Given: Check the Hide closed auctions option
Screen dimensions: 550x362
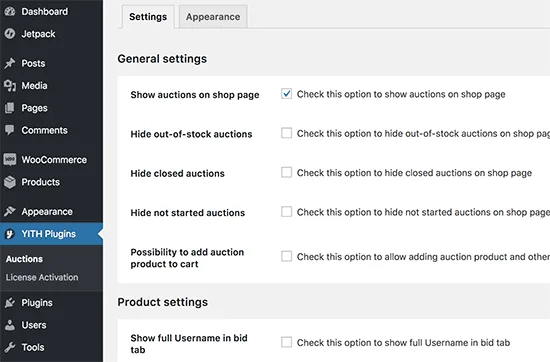Looking at the screenshot, I should click(x=287, y=172).
